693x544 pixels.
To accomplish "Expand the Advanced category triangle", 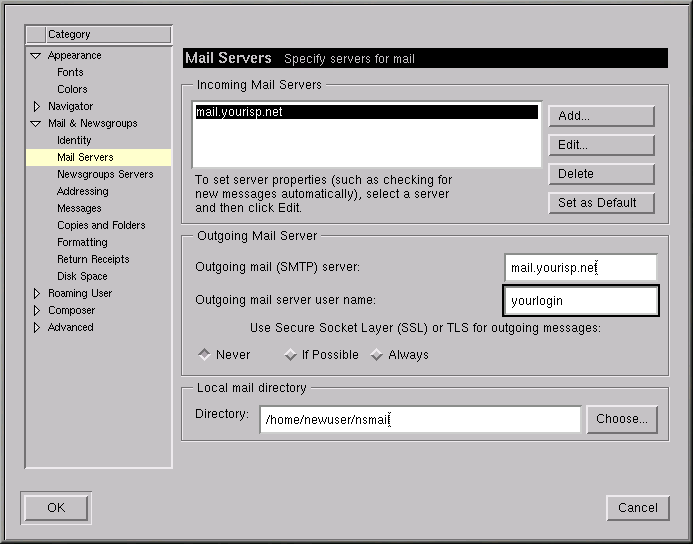I will tap(37, 328).
